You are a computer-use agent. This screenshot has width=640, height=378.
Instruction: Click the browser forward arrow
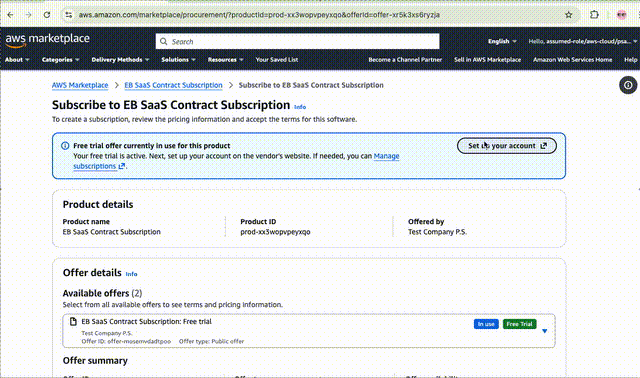pyautogui.click(x=29, y=15)
